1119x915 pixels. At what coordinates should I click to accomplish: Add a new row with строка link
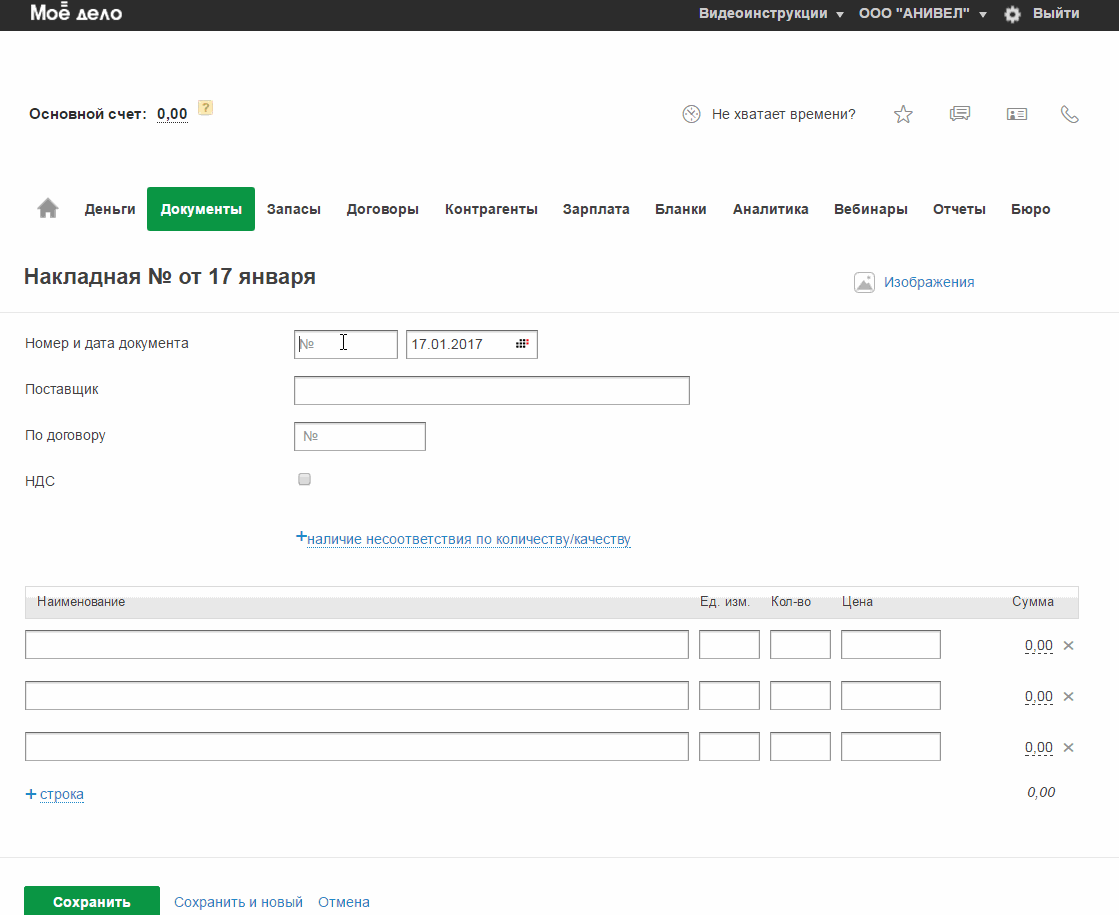pos(61,794)
